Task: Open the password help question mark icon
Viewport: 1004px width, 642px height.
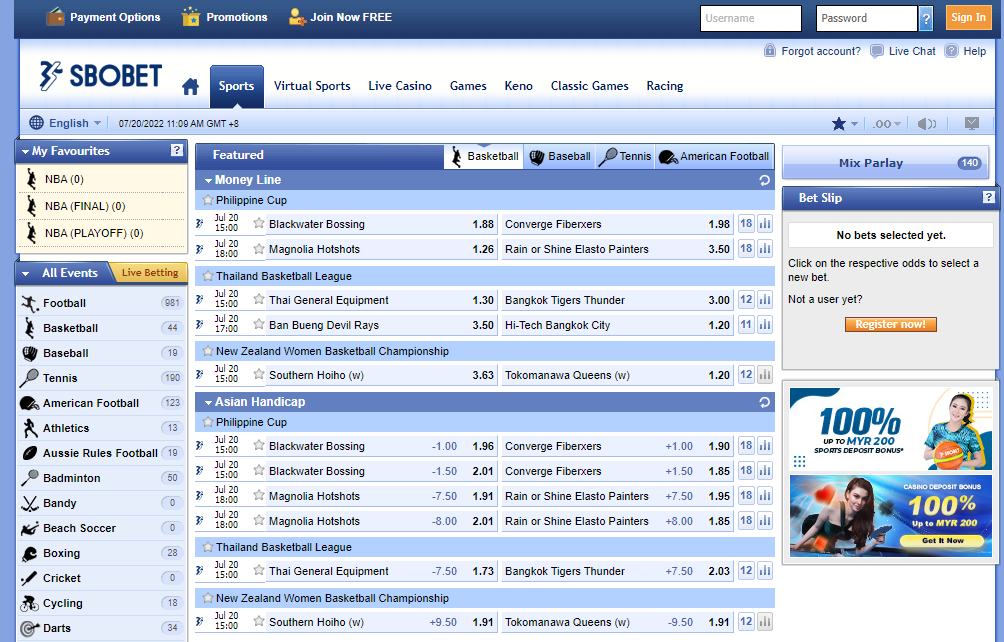Action: click(x=925, y=18)
